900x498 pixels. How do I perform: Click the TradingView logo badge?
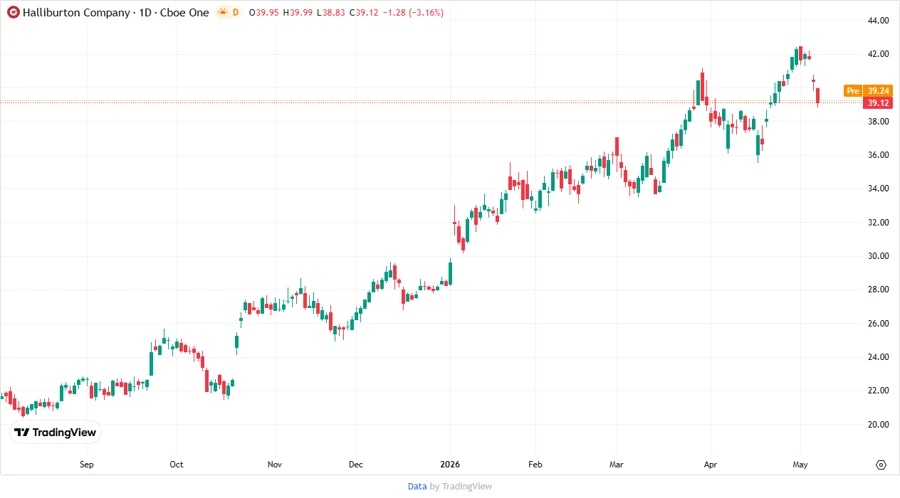(x=56, y=432)
